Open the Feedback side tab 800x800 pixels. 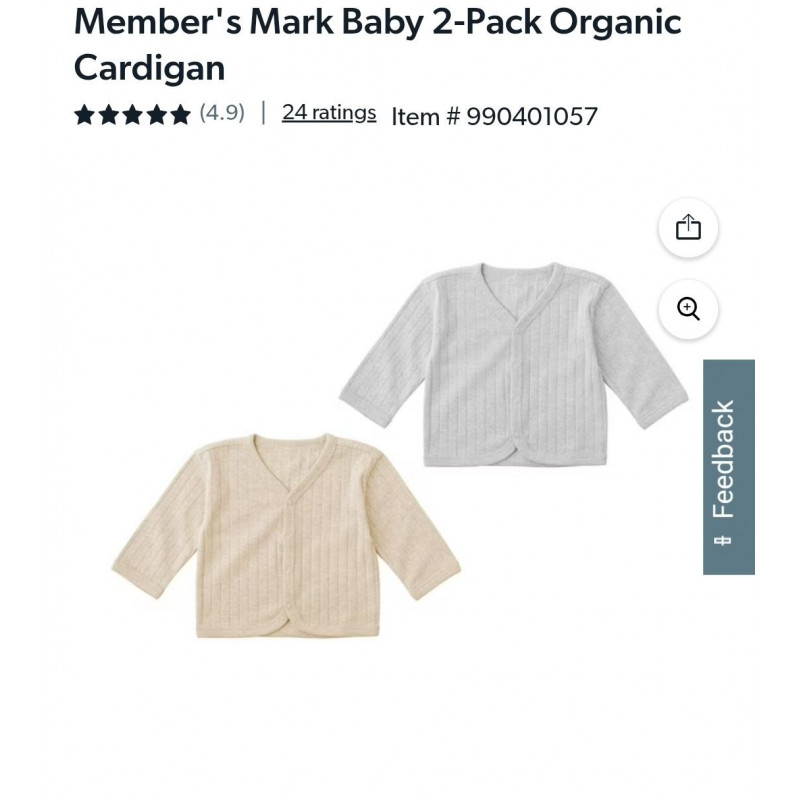coord(728,458)
